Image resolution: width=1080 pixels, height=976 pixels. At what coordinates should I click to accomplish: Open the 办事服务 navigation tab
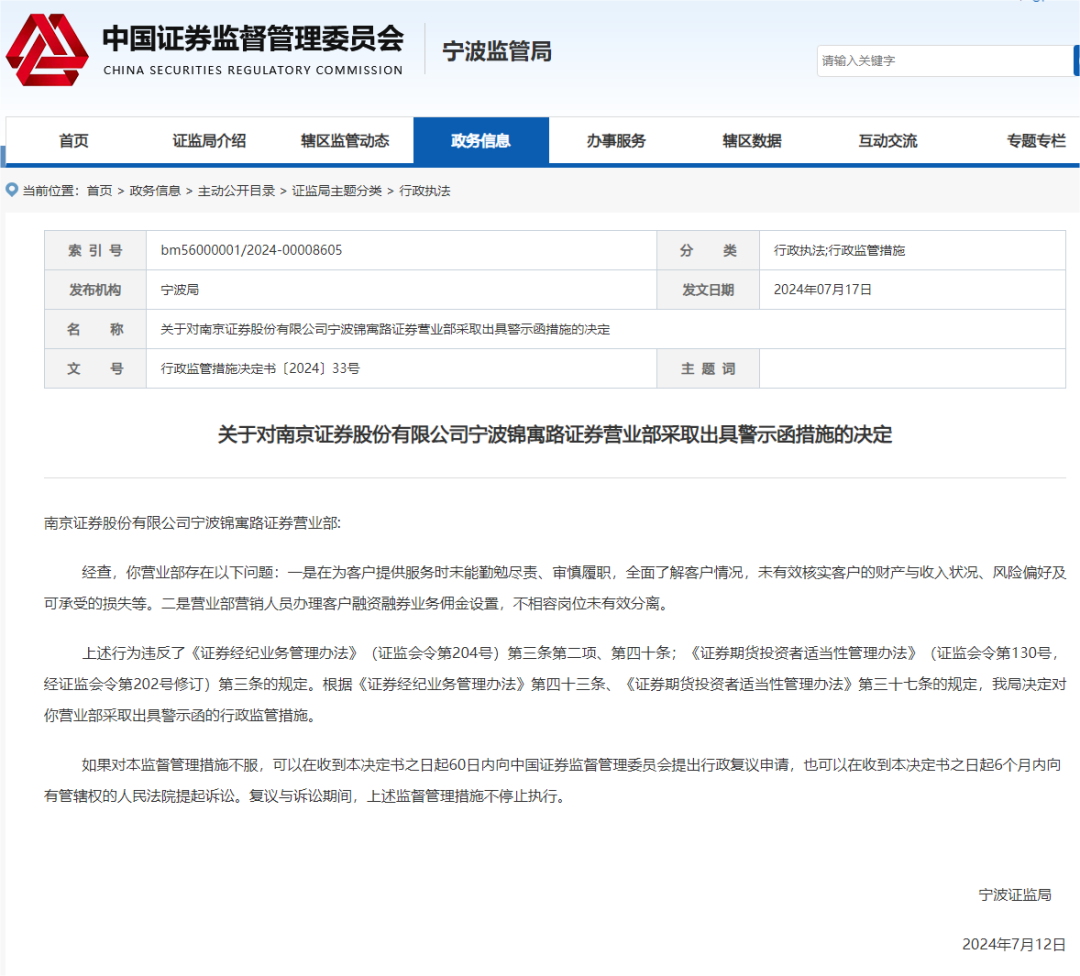(x=616, y=141)
